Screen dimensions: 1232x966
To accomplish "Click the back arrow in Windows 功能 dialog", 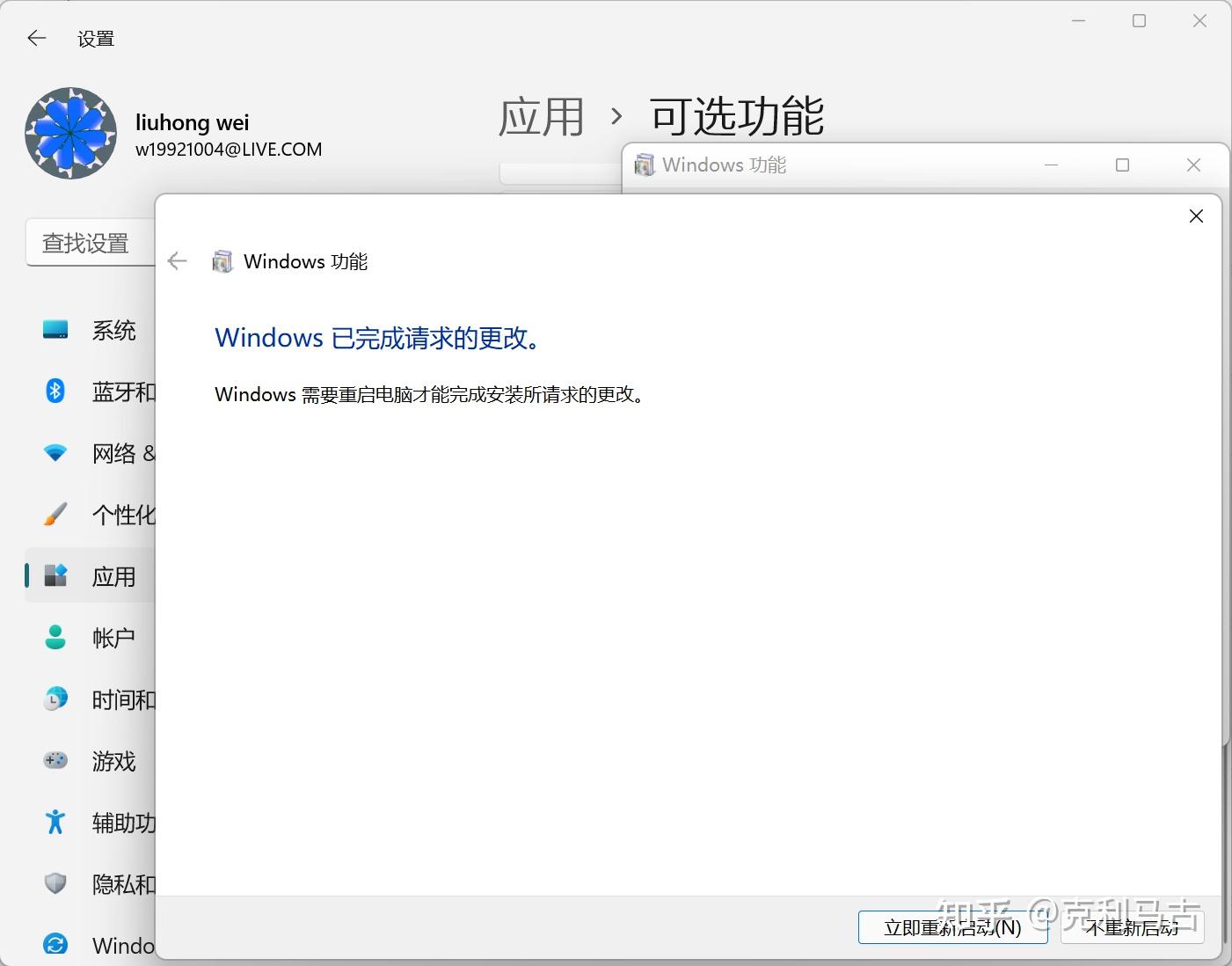I will click(178, 261).
